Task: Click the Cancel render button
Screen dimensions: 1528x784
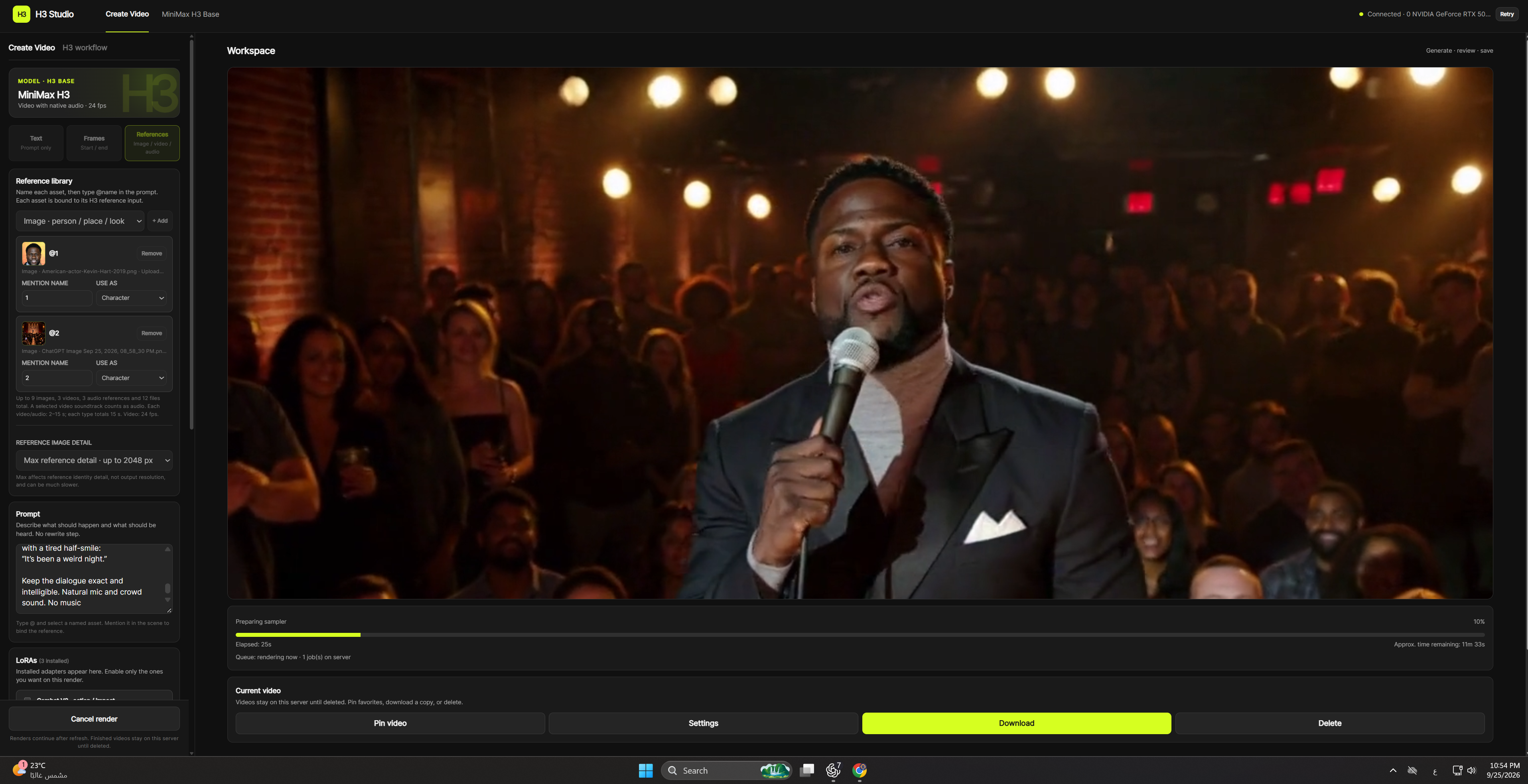Action: coord(94,719)
